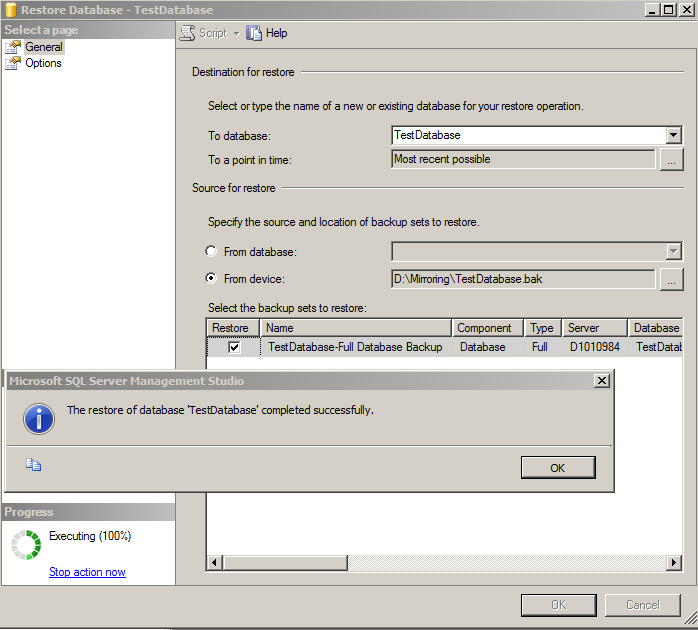The image size is (698, 630).
Task: Close the Management Studio message box
Action: click(601, 381)
